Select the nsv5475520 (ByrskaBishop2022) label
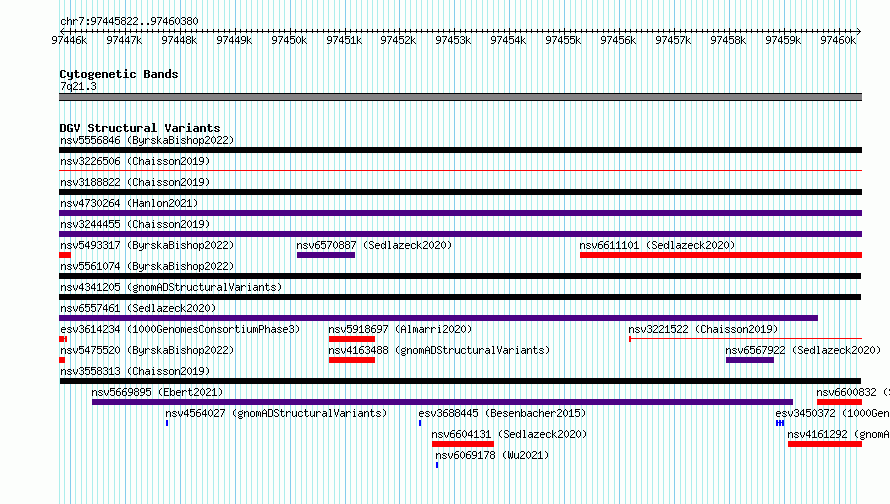The image size is (890, 504). [x=147, y=350]
